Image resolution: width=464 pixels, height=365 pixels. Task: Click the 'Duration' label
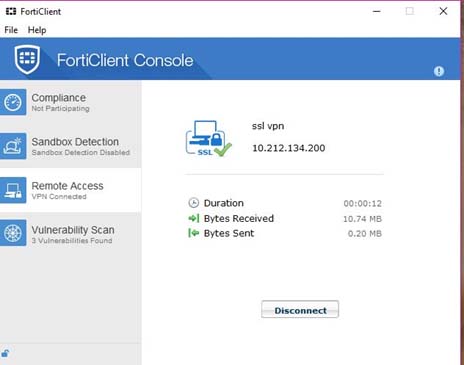[224, 203]
